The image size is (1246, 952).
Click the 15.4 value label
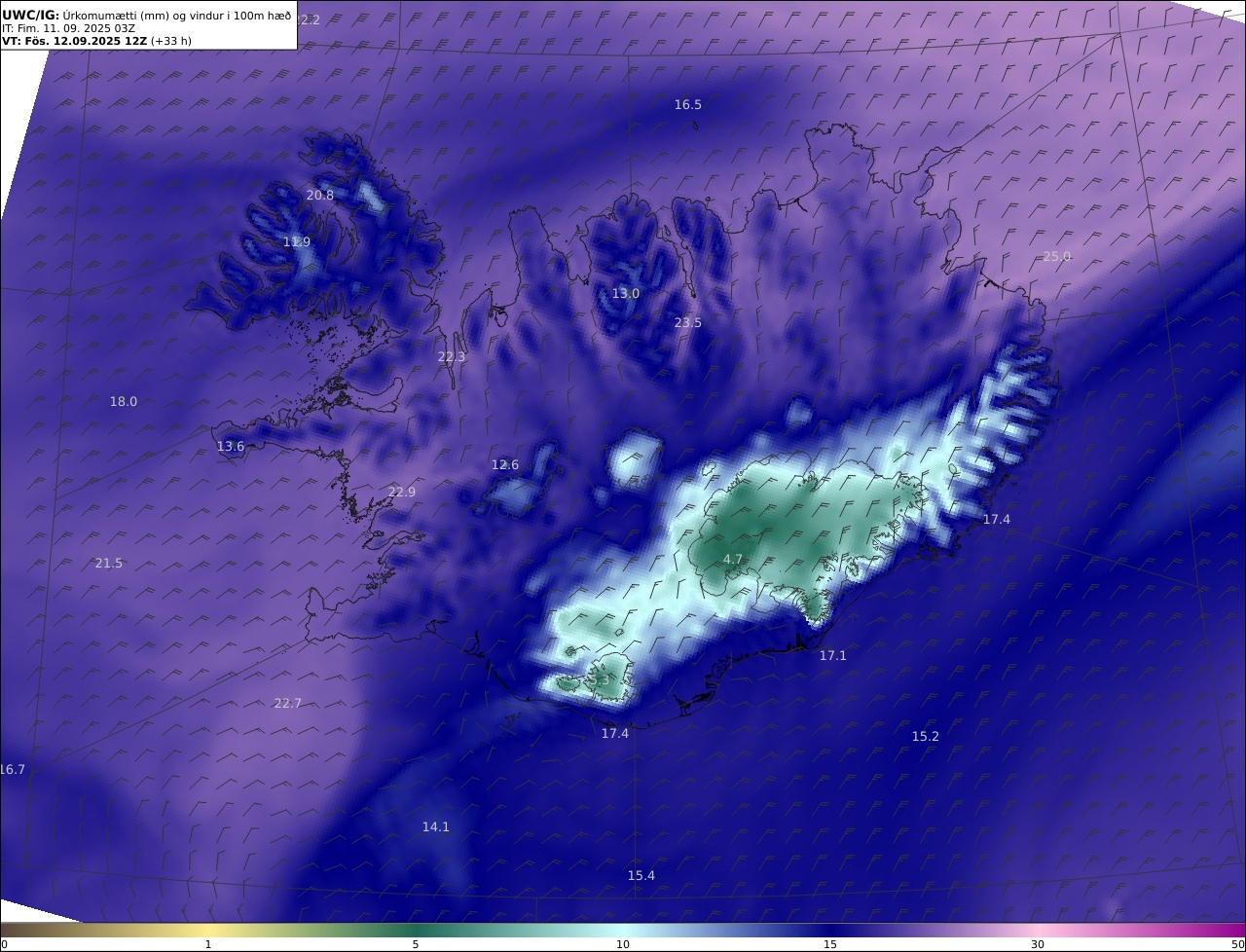pyautogui.click(x=641, y=875)
